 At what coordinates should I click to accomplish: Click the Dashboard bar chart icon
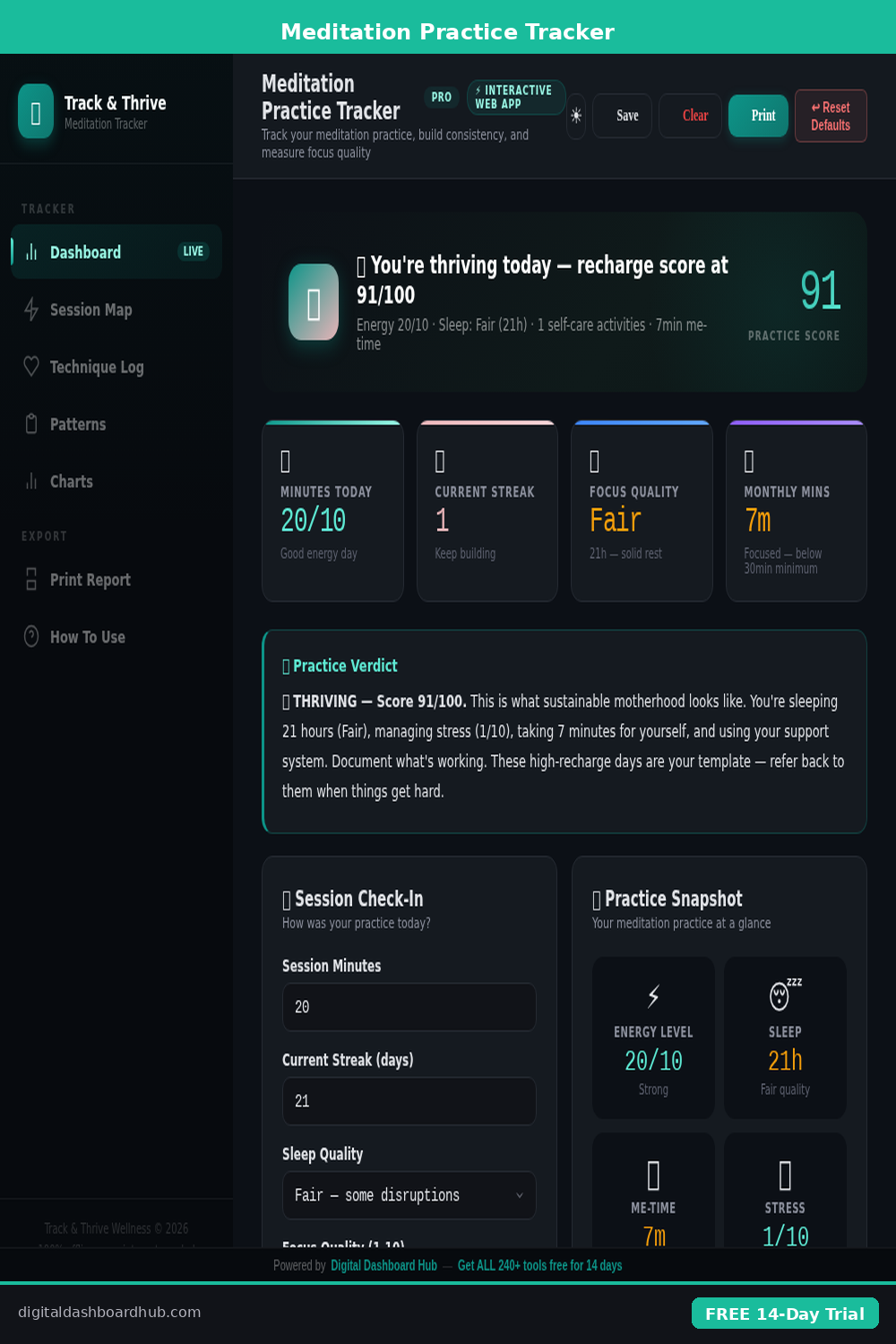click(x=31, y=252)
